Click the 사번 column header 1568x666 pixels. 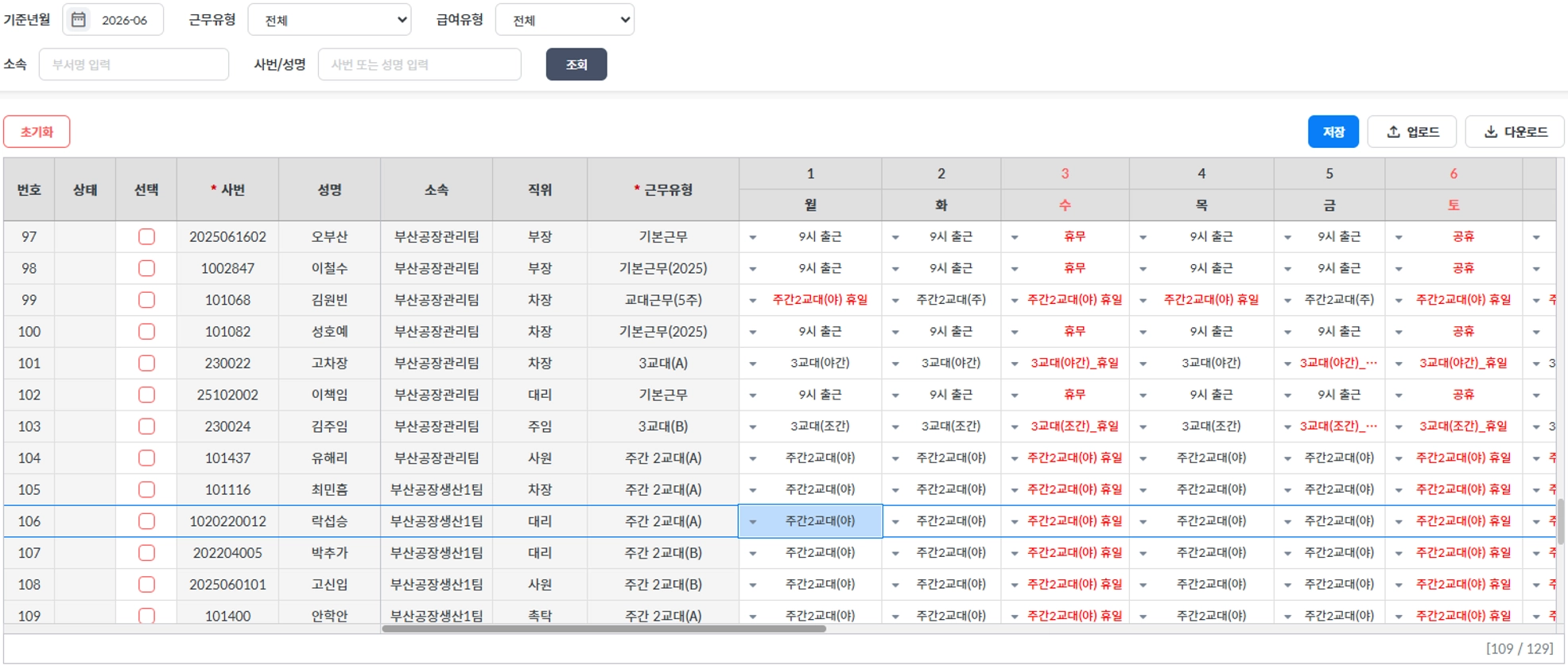pyautogui.click(x=227, y=189)
